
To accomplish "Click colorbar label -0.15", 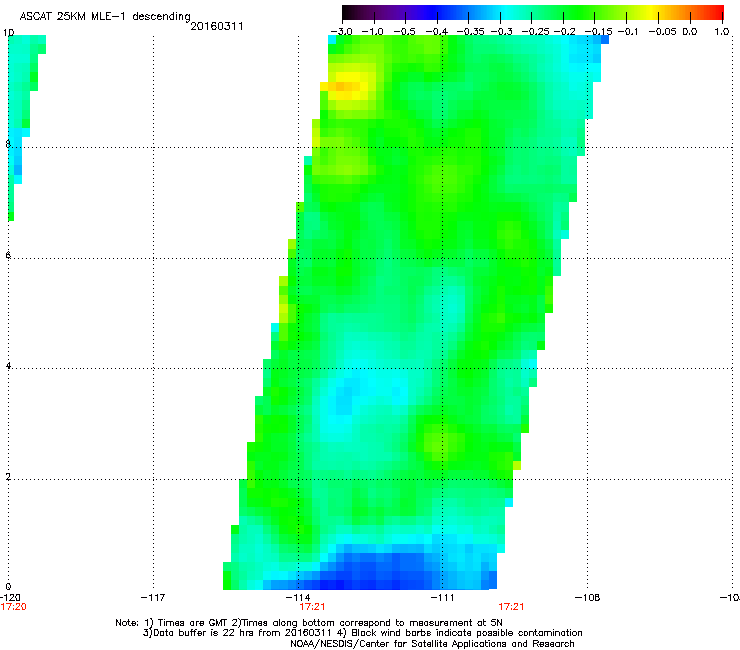I will point(598,32).
